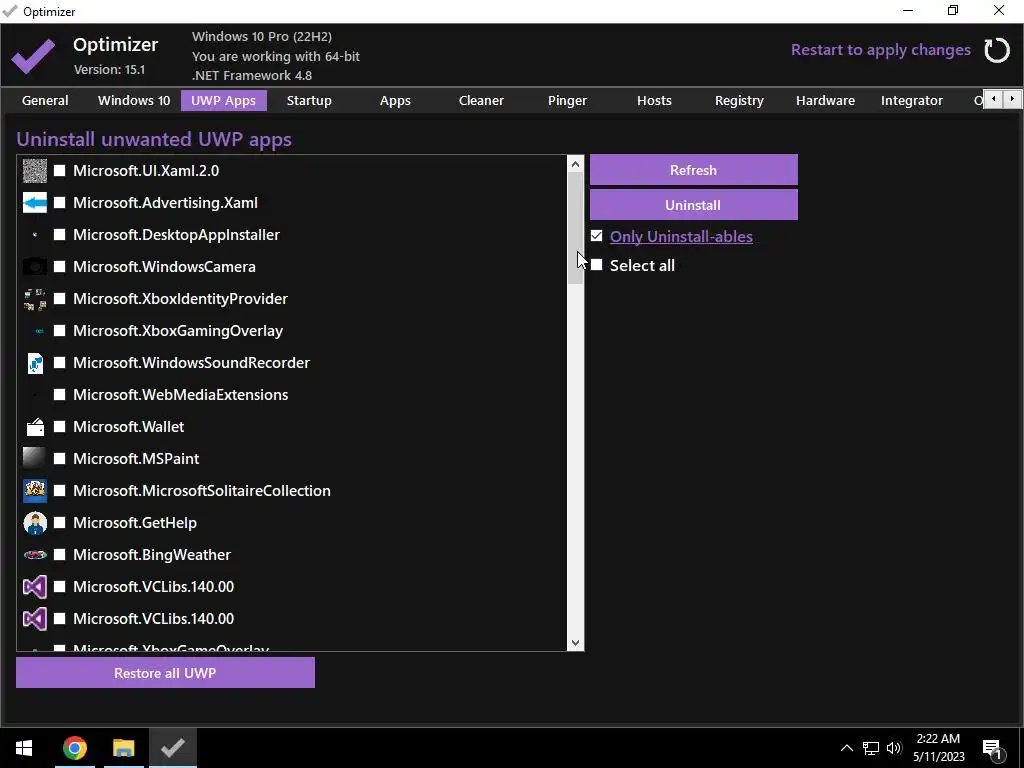This screenshot has width=1024, height=768.
Task: Click the Optimizer taskbar icon
Action: point(172,748)
